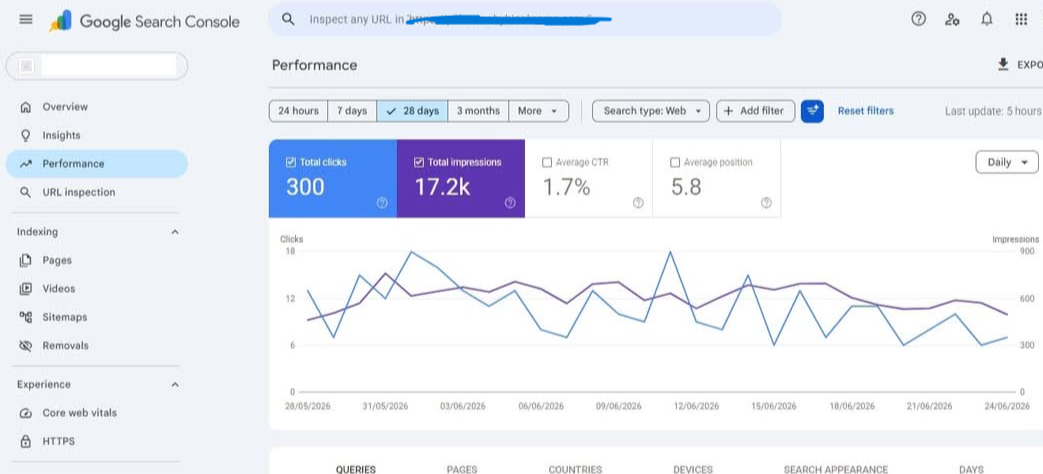Uncheck the Total clicks checkbox
The width and height of the screenshot is (1043, 474).
290,162
